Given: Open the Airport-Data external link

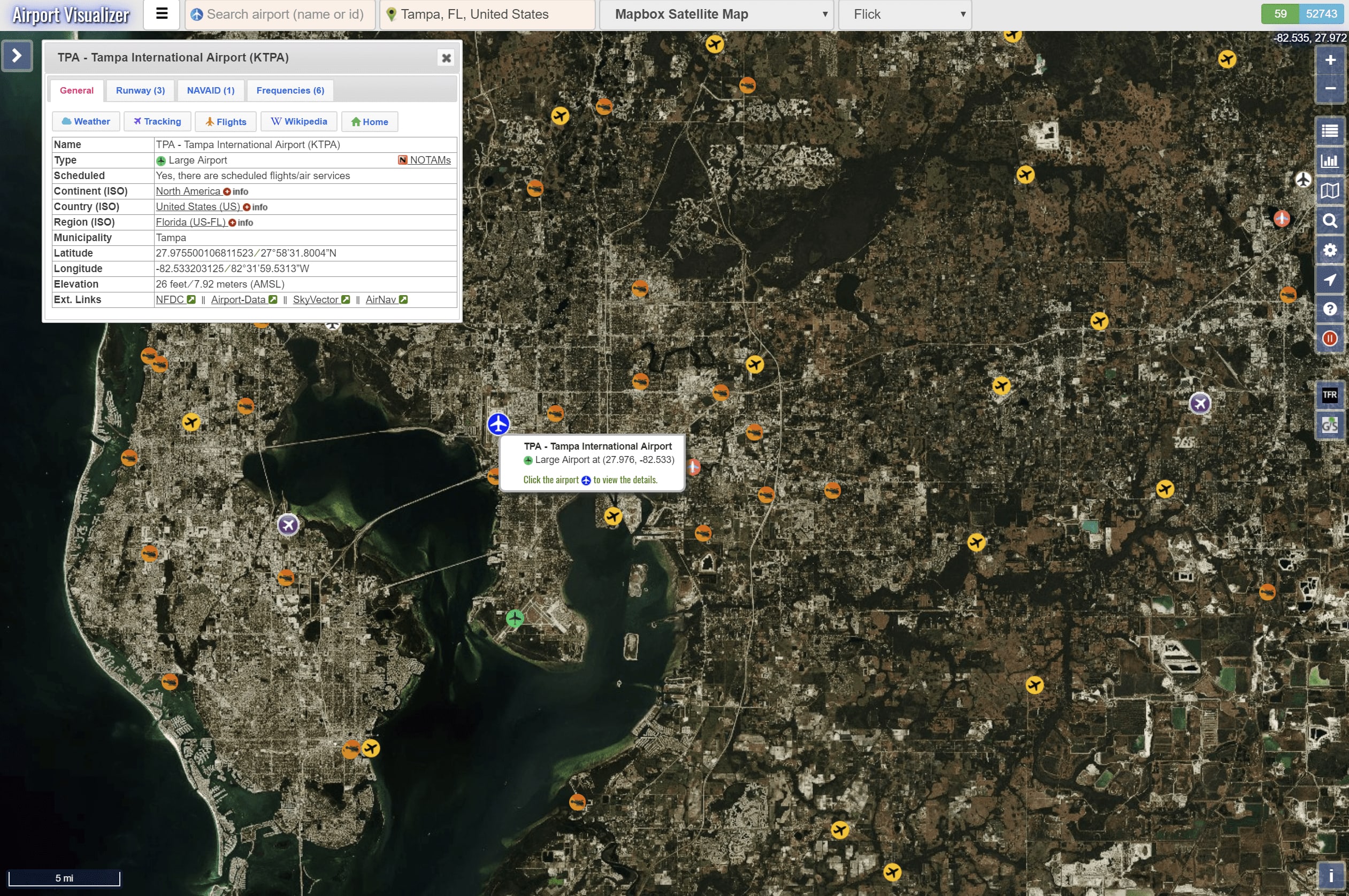Looking at the screenshot, I should point(244,299).
